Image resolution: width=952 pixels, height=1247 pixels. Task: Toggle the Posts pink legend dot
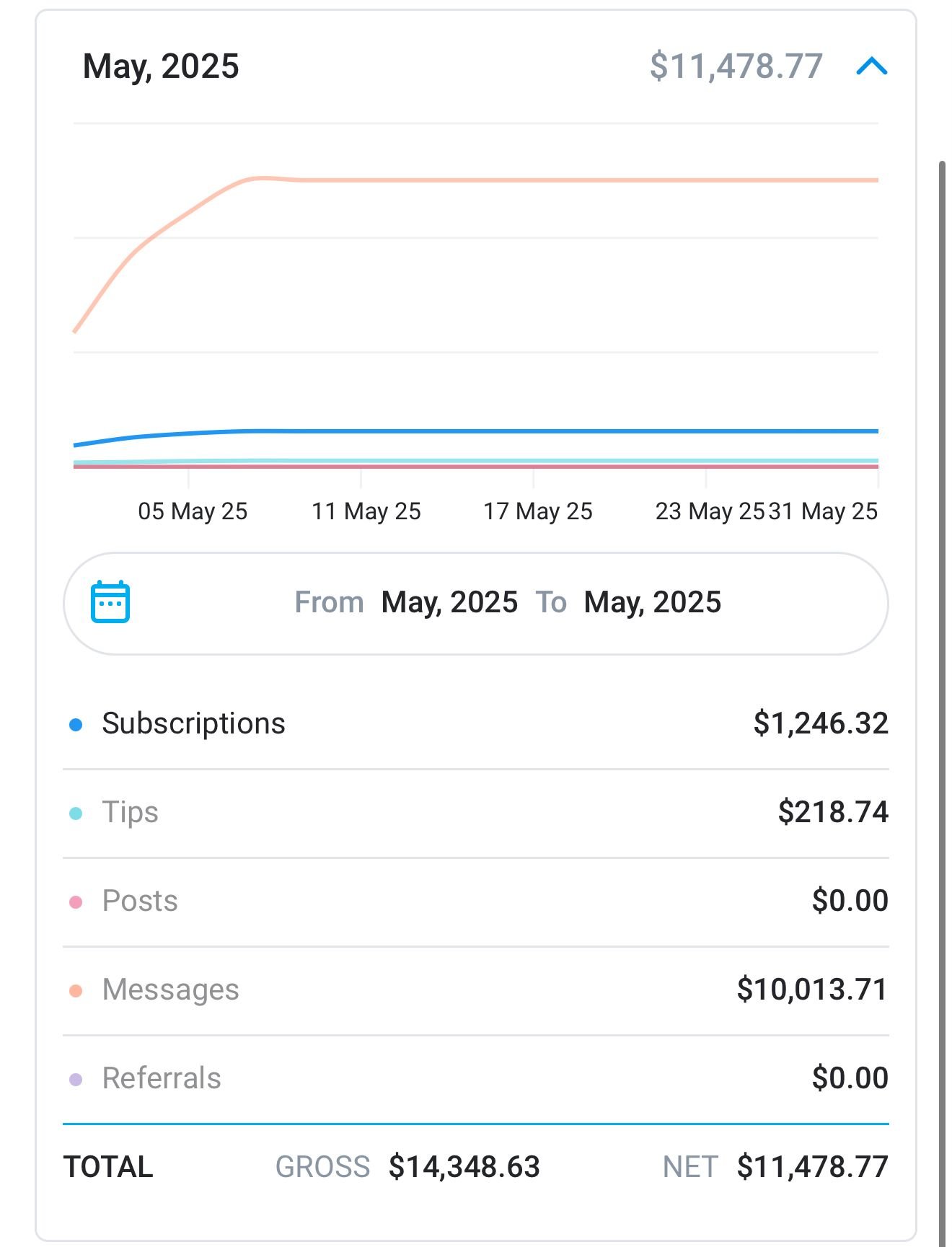point(76,902)
